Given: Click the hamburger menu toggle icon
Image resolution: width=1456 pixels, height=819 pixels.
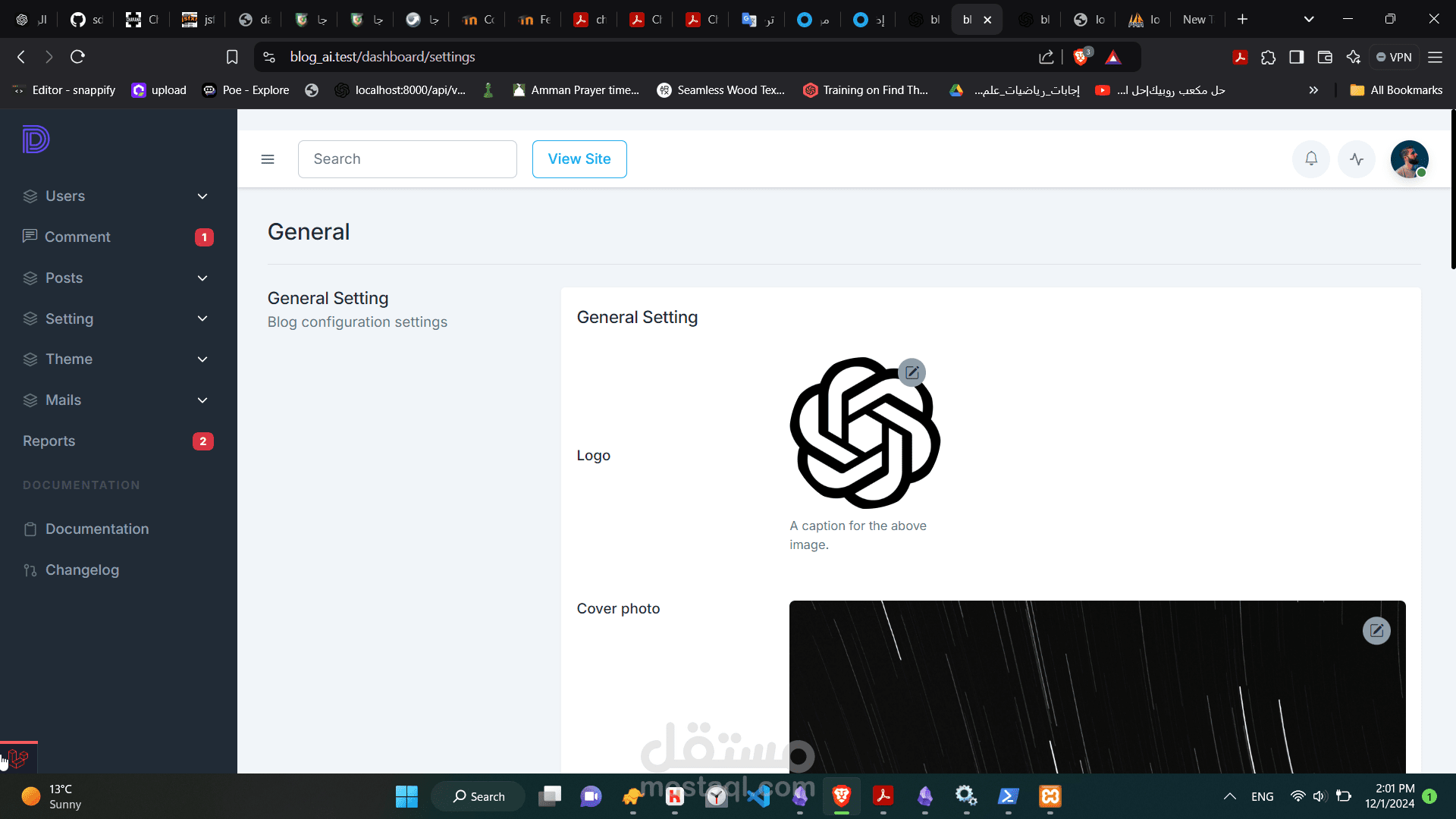Looking at the screenshot, I should pos(267,159).
